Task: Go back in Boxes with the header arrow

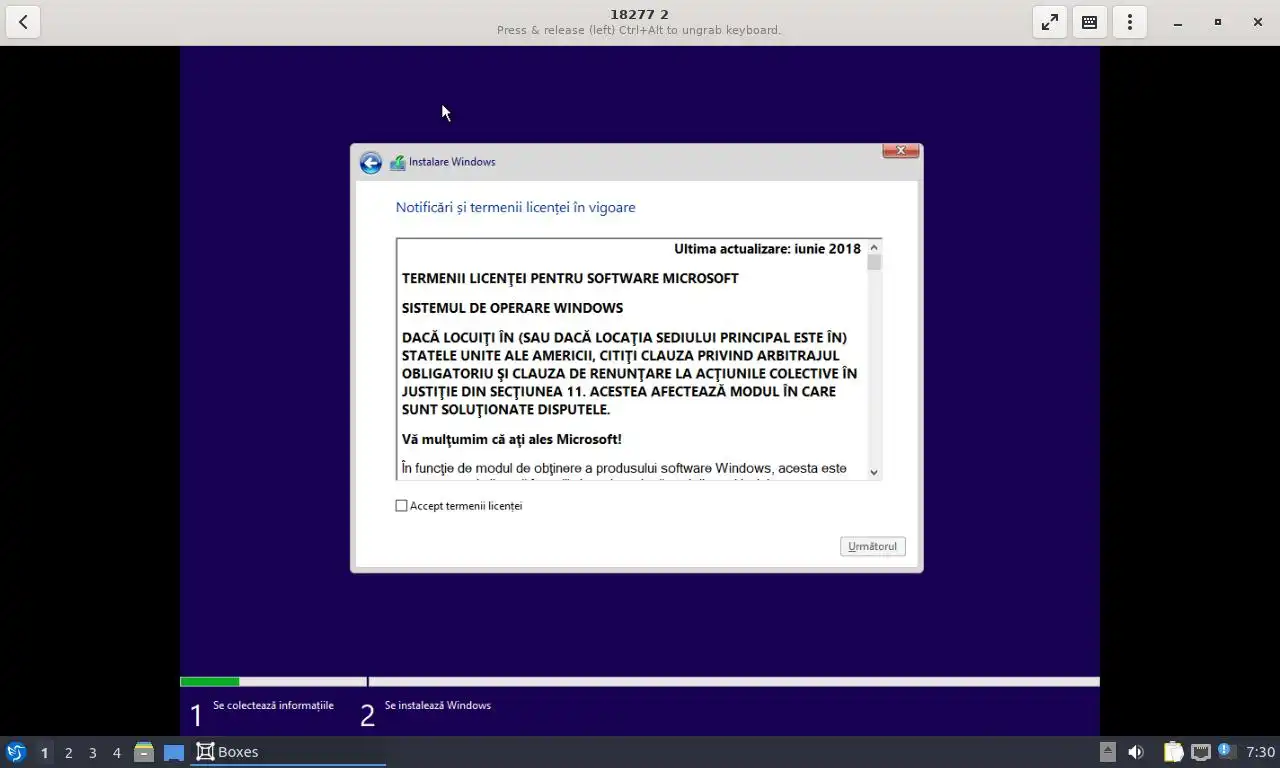Action: click(x=23, y=22)
